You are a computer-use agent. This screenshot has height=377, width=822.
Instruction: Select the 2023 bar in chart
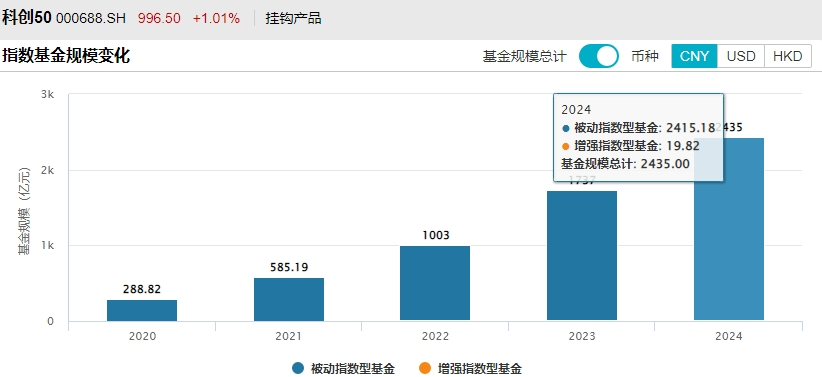582,255
